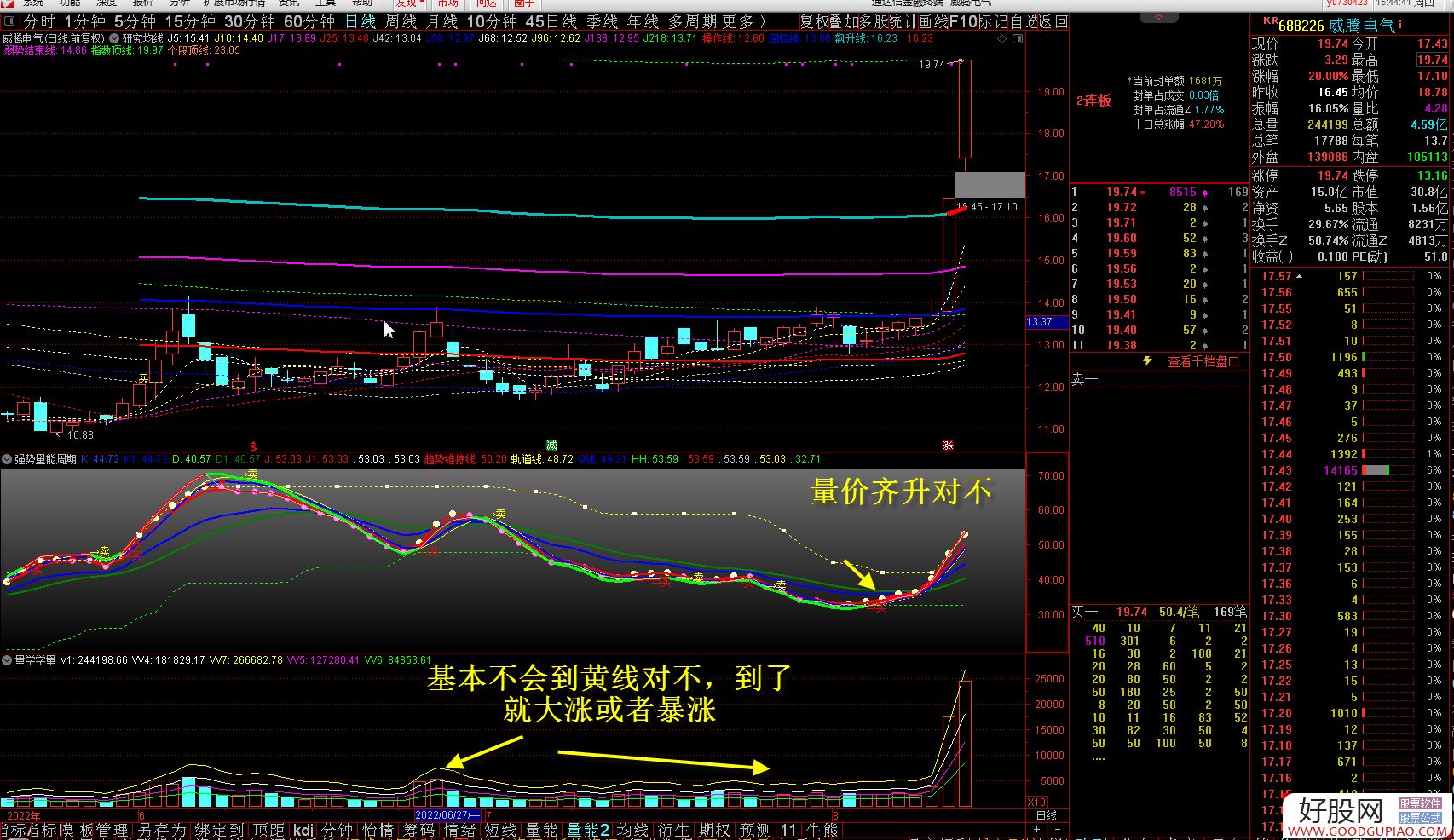1454x840 pixels.
Task: Select the 周线 weekly period tab
Action: 401,21
